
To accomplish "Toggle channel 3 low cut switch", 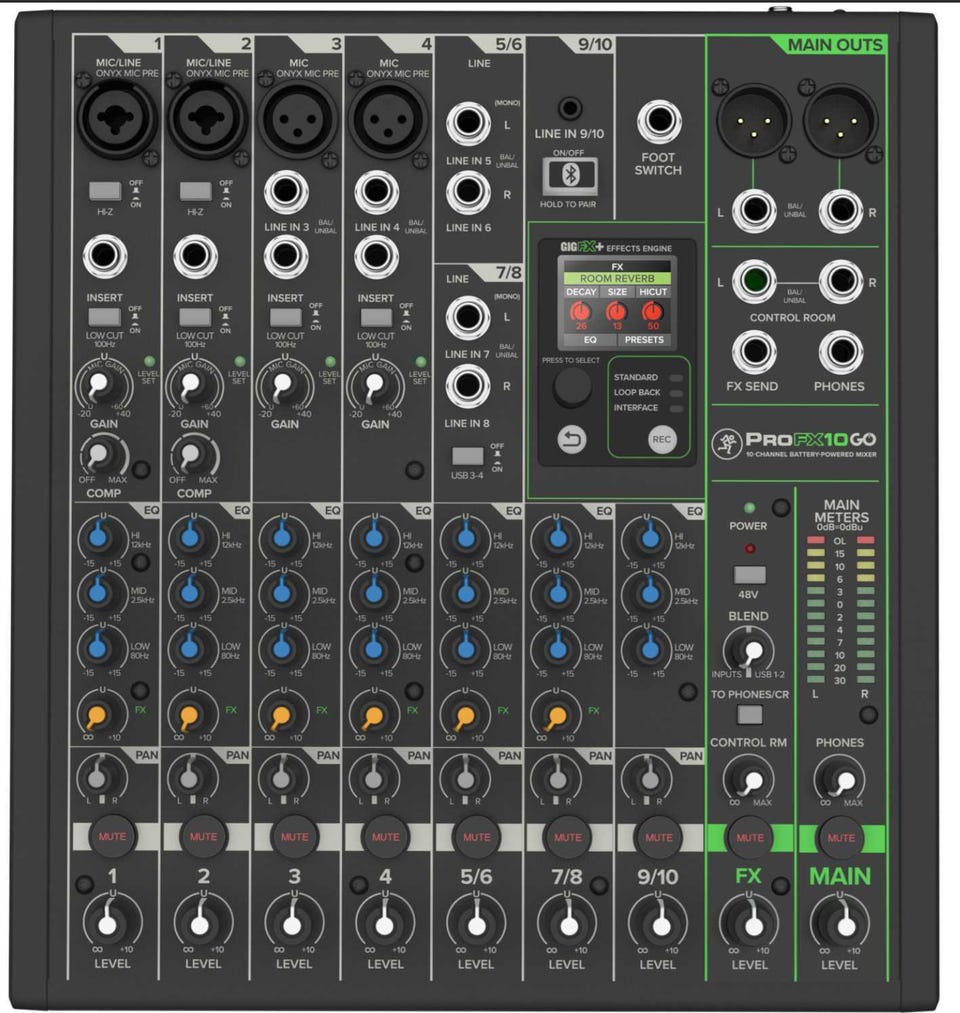I will tap(286, 317).
